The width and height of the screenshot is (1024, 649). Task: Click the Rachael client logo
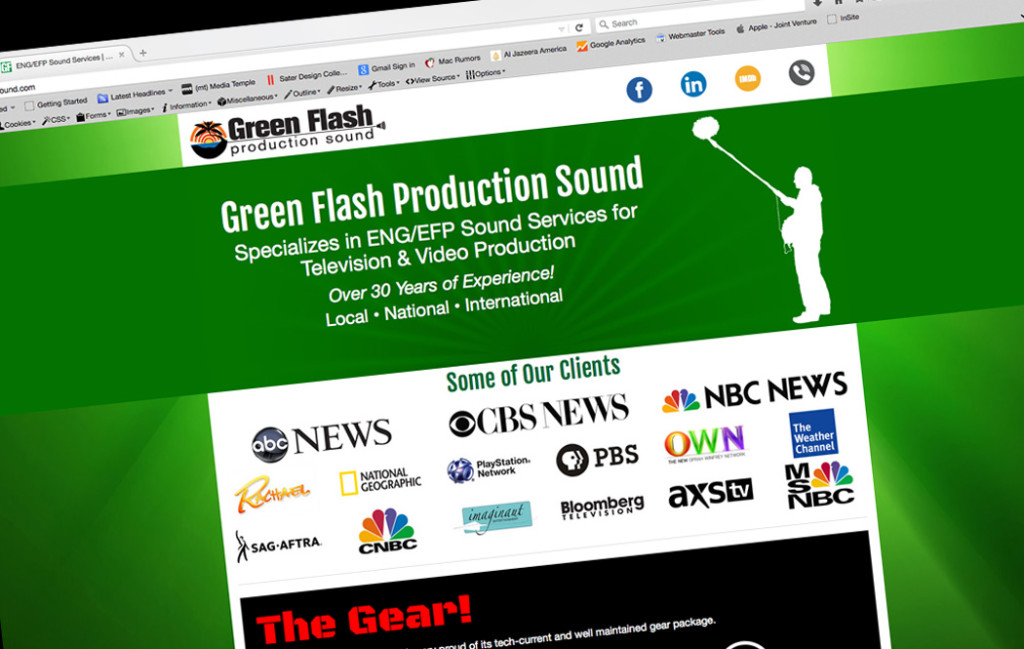pyautogui.click(x=272, y=494)
